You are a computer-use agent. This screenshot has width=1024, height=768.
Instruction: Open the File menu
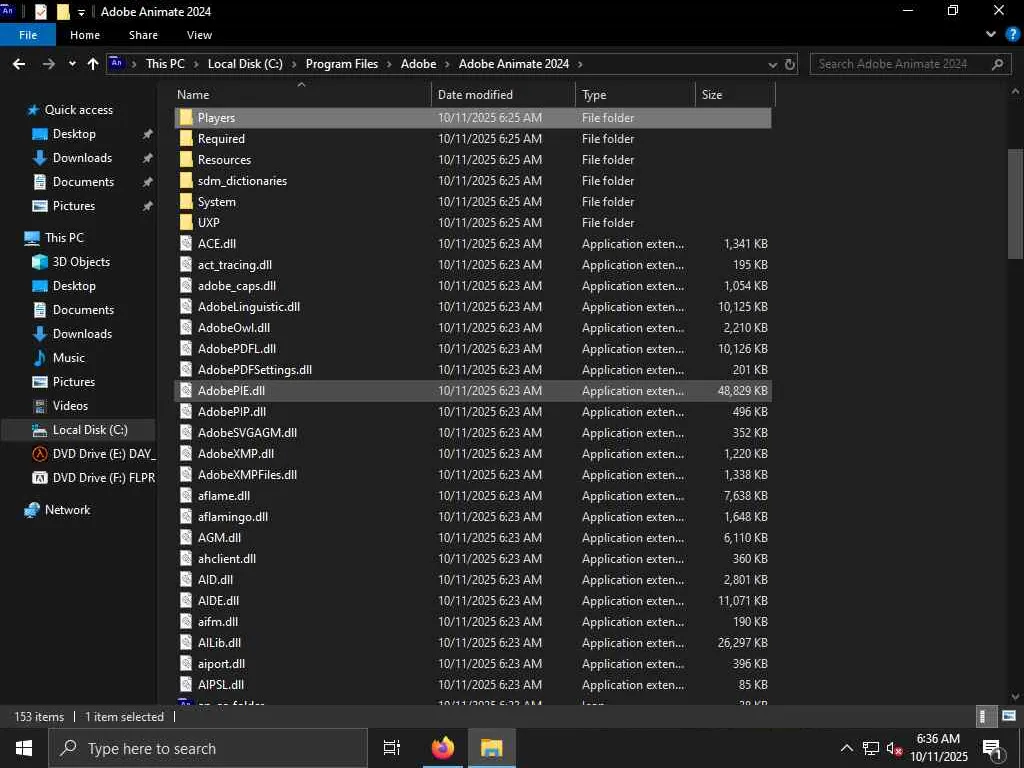(28, 35)
